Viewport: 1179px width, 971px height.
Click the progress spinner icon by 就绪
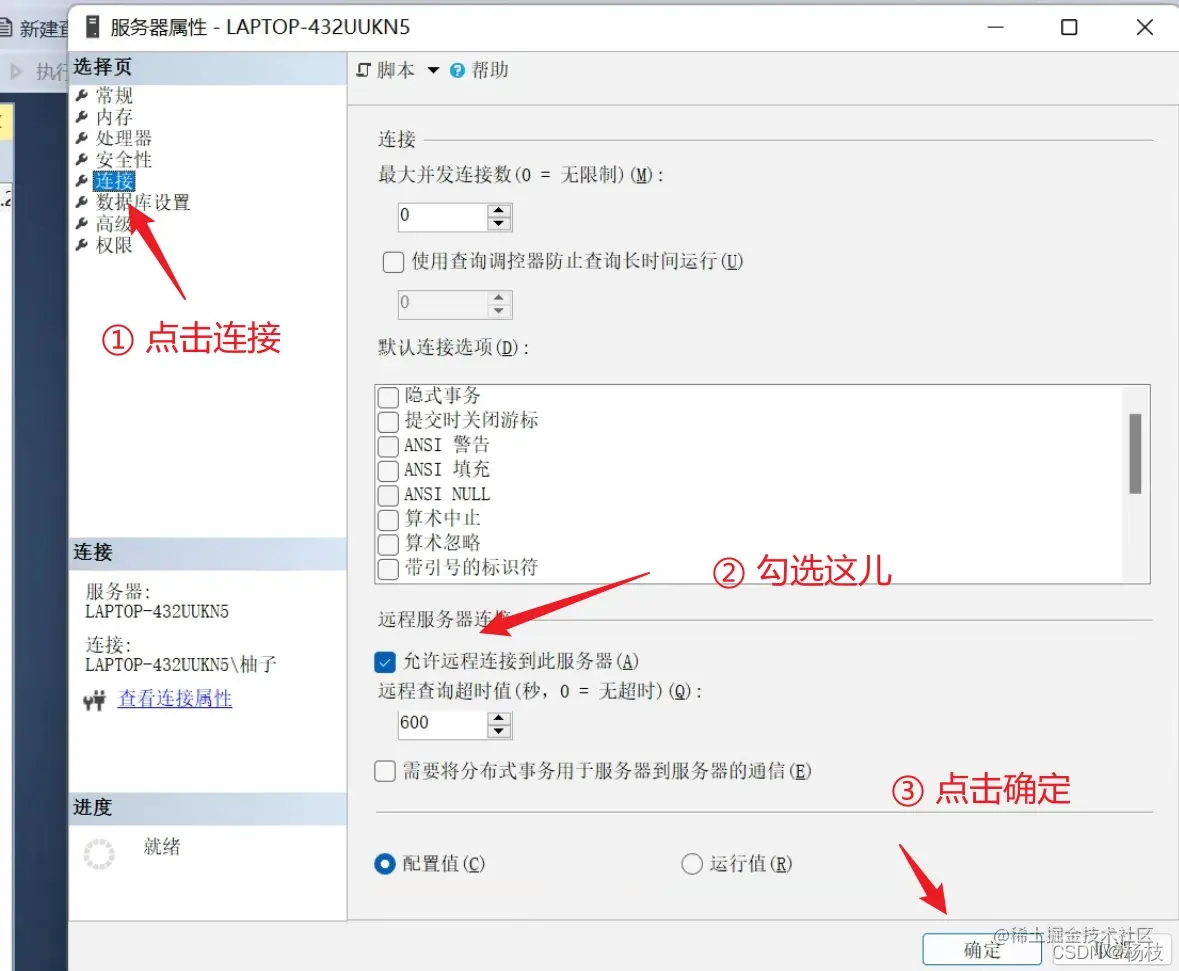point(99,854)
